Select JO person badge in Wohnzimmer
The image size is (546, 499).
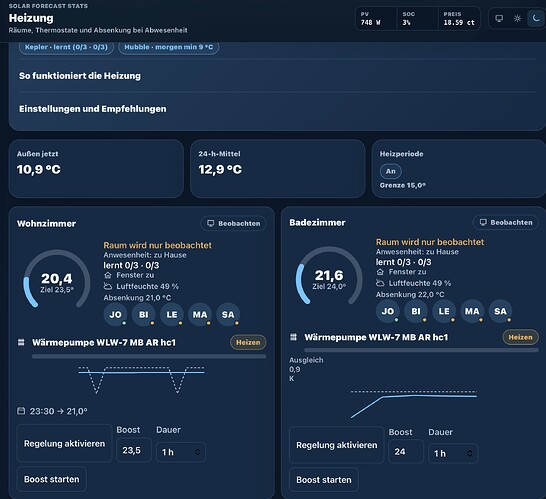tap(115, 314)
